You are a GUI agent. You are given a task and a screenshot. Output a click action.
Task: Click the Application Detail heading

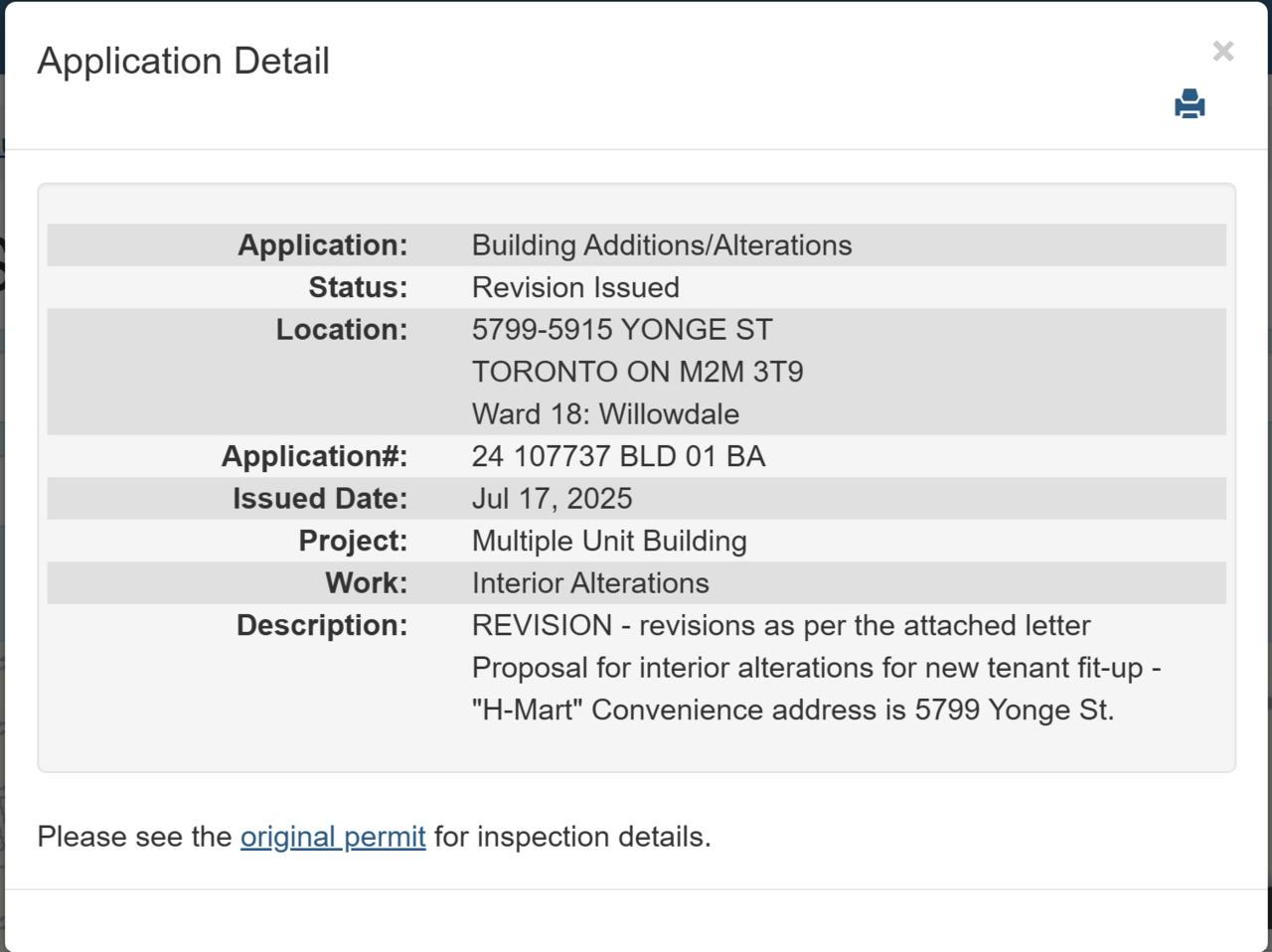pos(184,61)
